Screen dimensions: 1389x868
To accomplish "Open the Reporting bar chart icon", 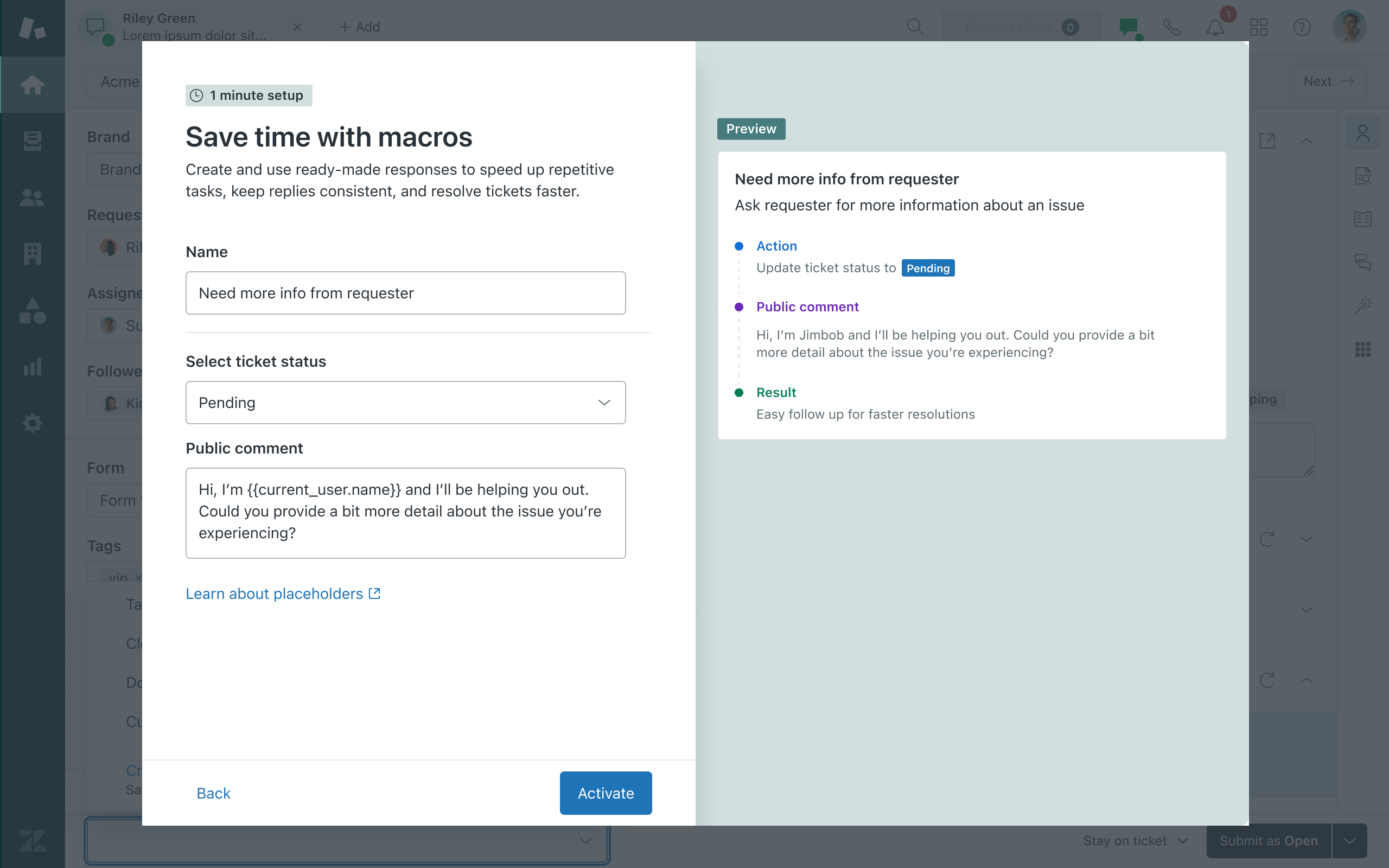I will tap(32, 366).
